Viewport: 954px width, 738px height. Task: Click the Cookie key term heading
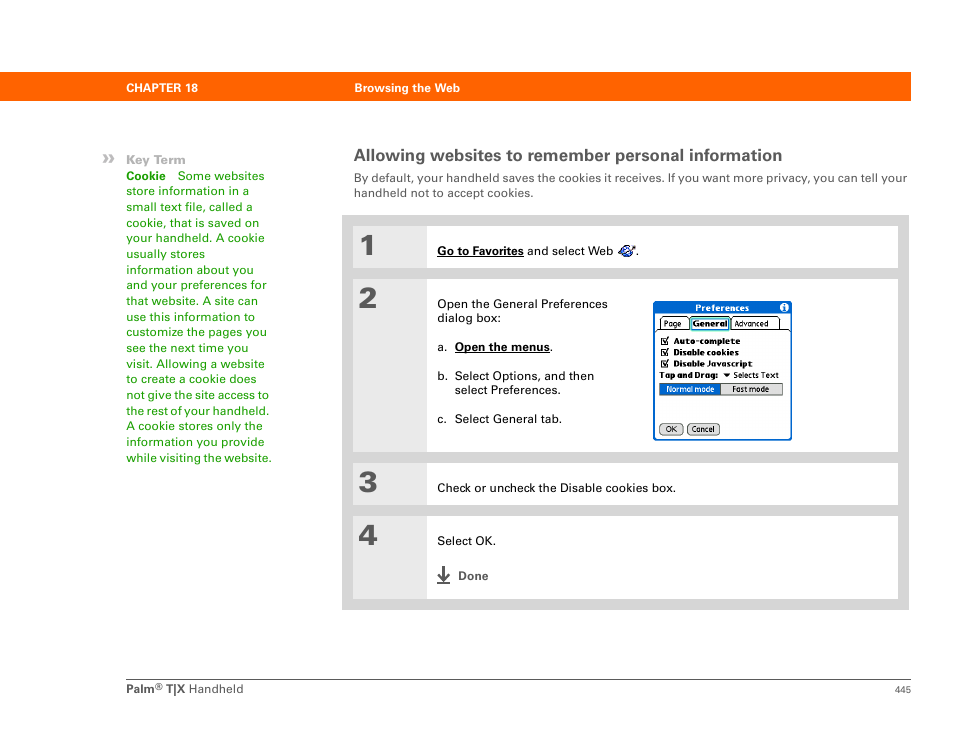click(146, 176)
